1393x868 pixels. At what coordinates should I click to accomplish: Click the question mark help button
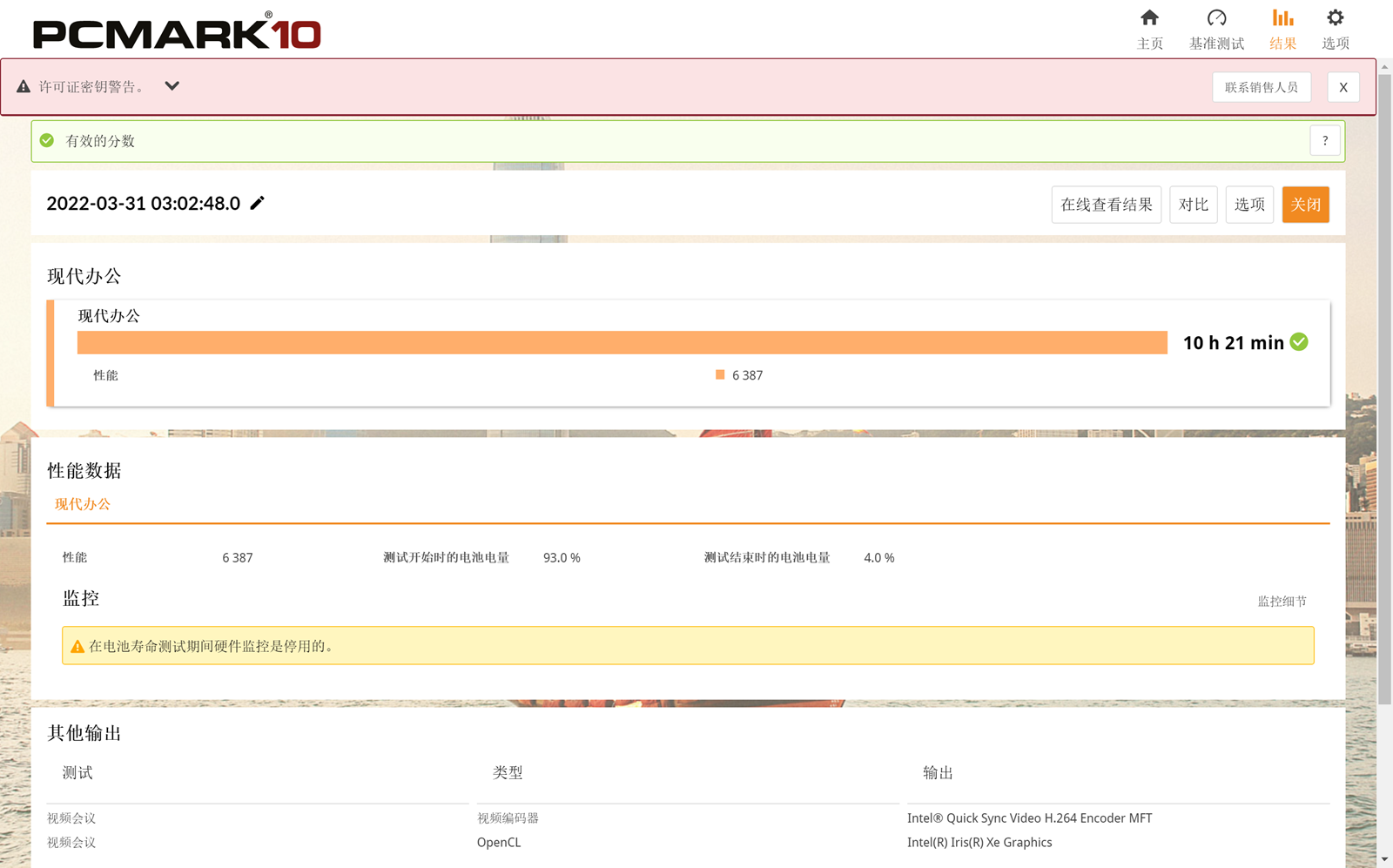(x=1325, y=141)
